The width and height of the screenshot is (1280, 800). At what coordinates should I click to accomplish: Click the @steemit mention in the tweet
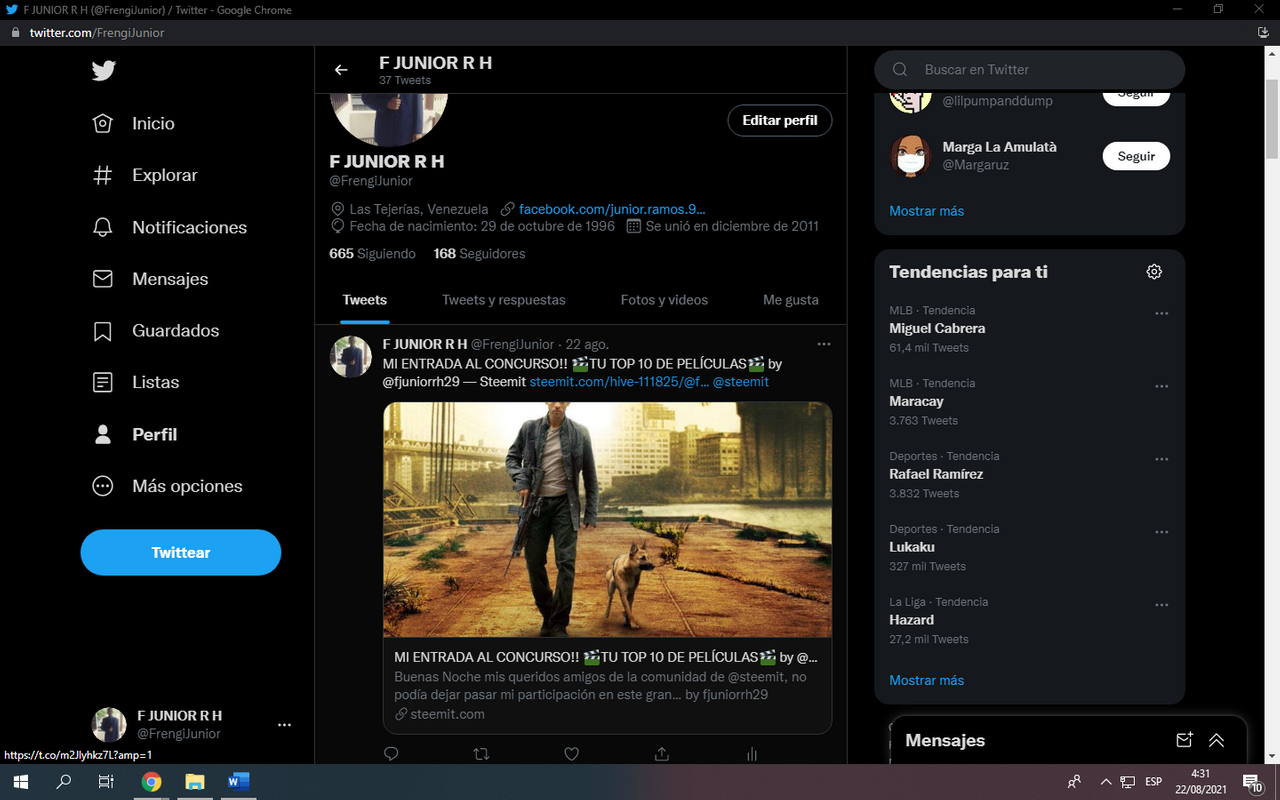coord(741,382)
